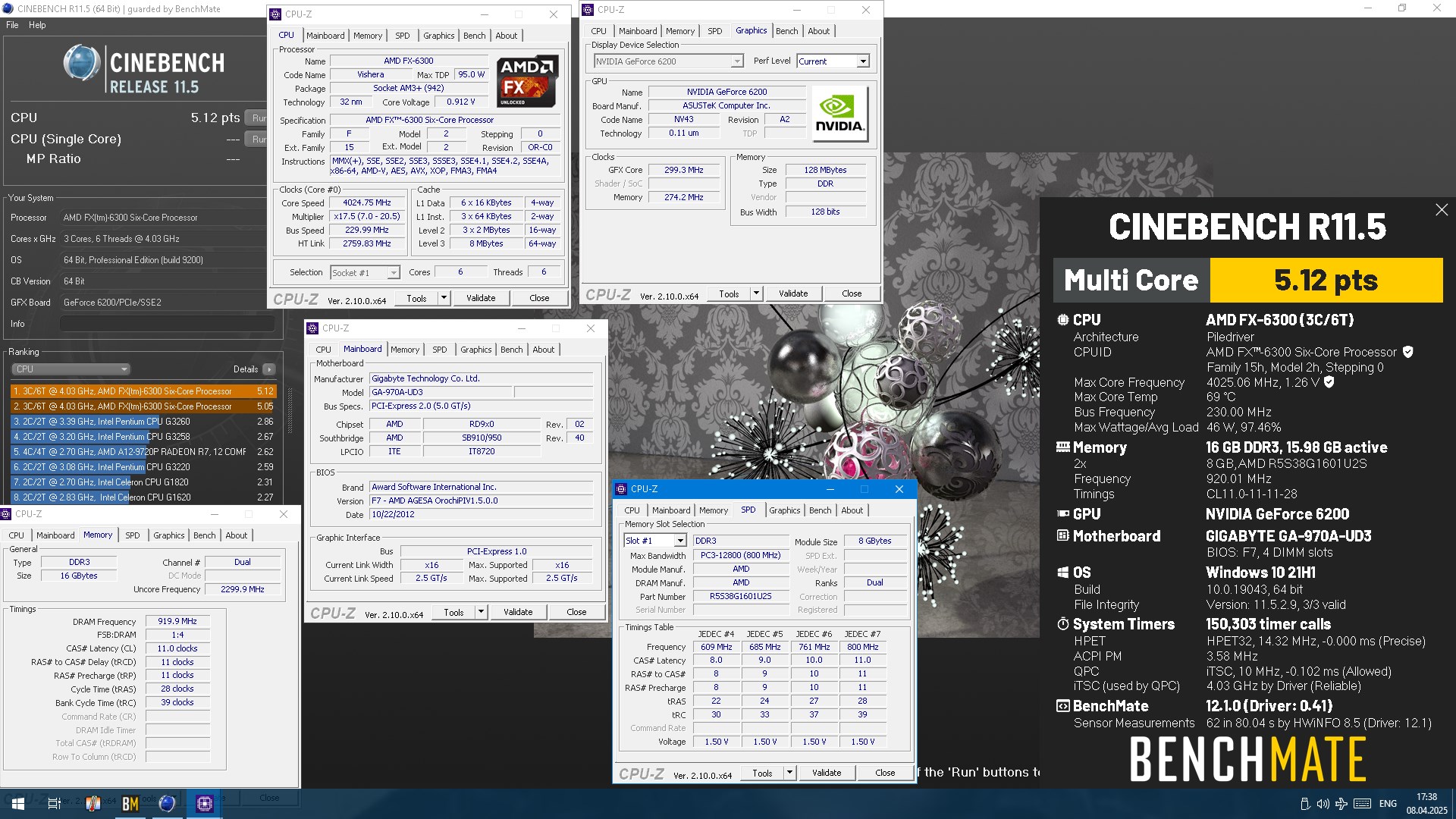Click the Core Speed 4024.75 MHz value
The height and width of the screenshot is (819, 1456).
tap(367, 203)
